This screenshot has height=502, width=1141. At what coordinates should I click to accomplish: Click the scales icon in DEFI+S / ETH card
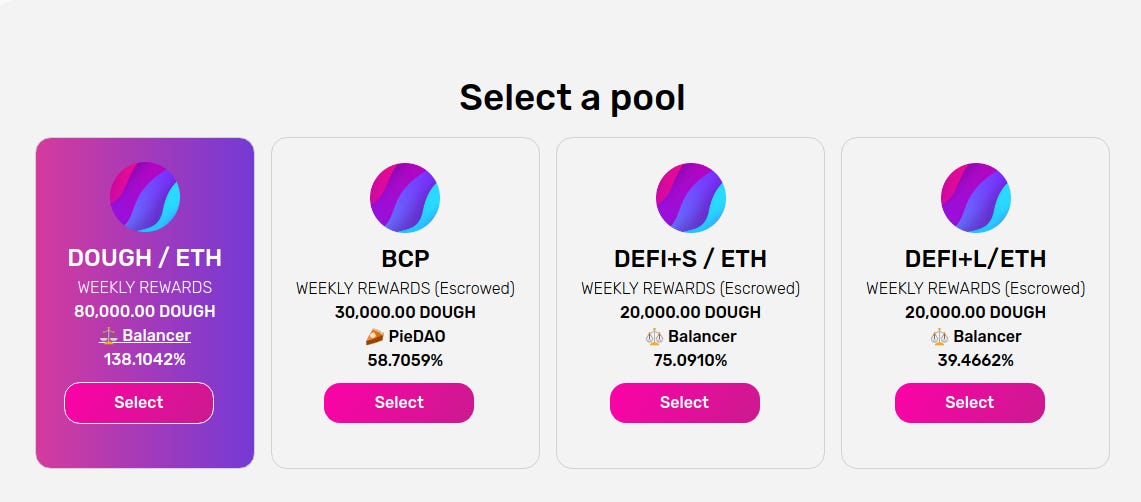coord(654,337)
